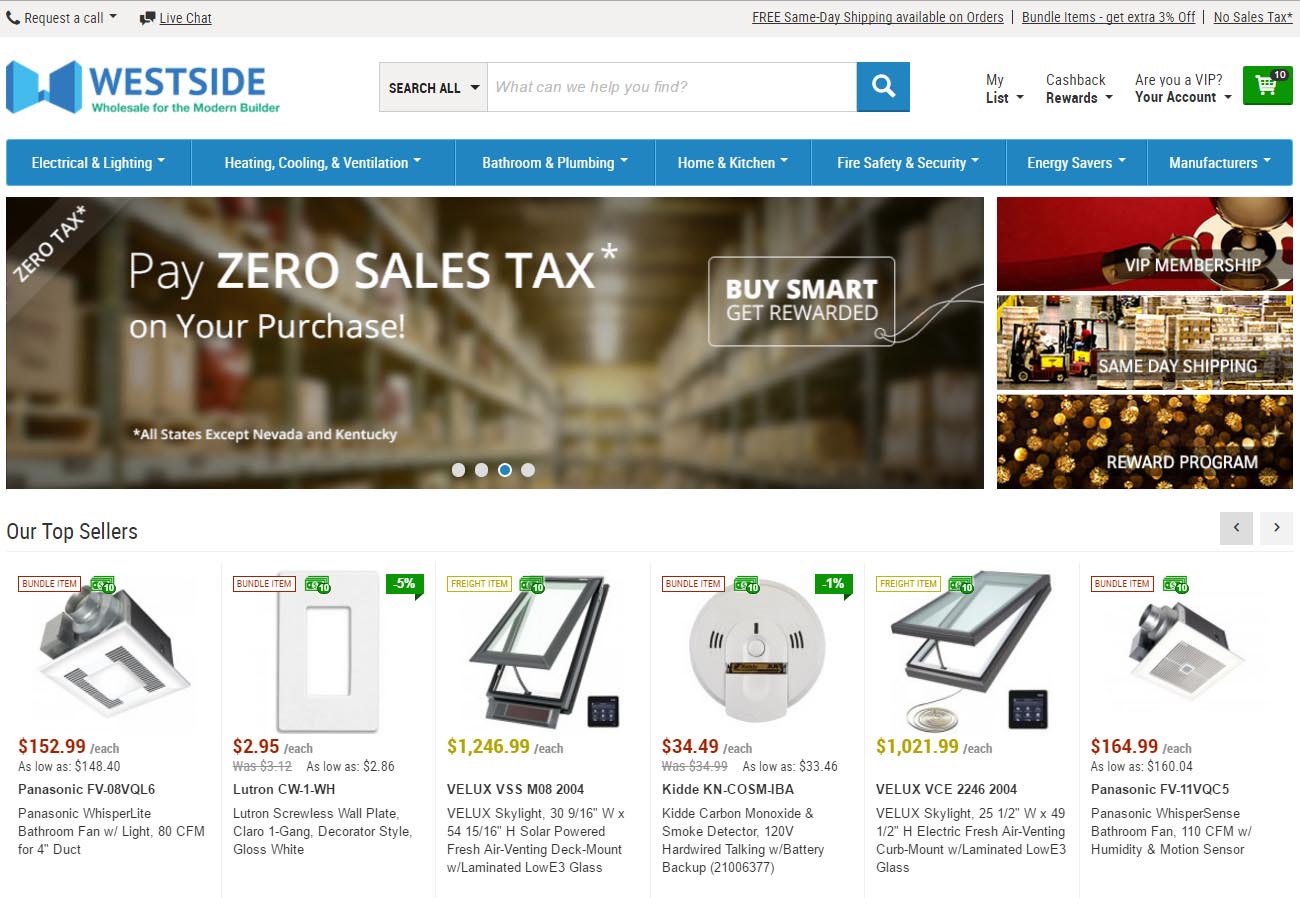The image size is (1300, 898).
Task: Click the magnifying glass search button
Action: tap(883, 87)
